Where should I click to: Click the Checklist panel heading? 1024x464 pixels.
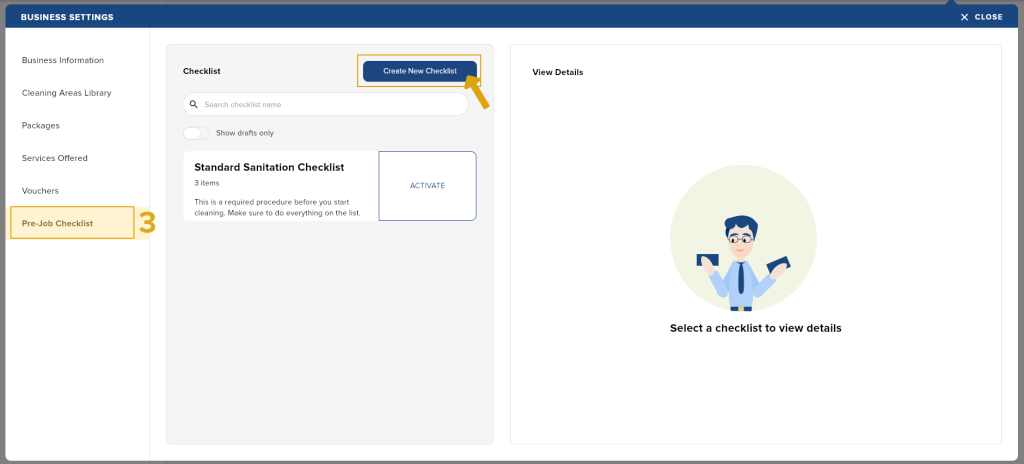tap(202, 71)
